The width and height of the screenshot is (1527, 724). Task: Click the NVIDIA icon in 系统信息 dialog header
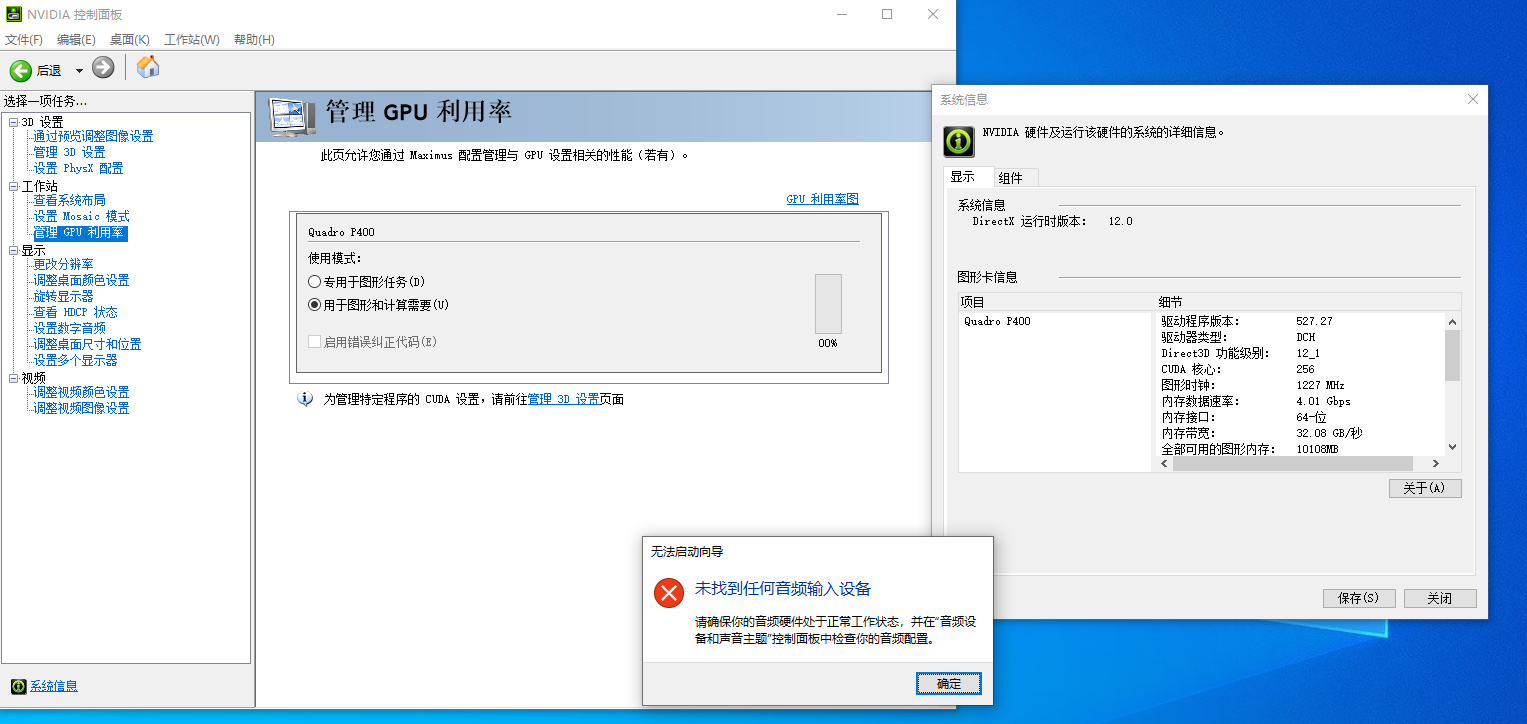point(959,141)
